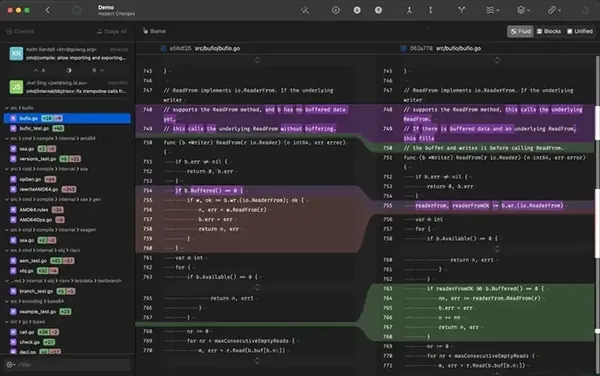
Task: Select the file bufio_test.go
Action: click(67, 128)
